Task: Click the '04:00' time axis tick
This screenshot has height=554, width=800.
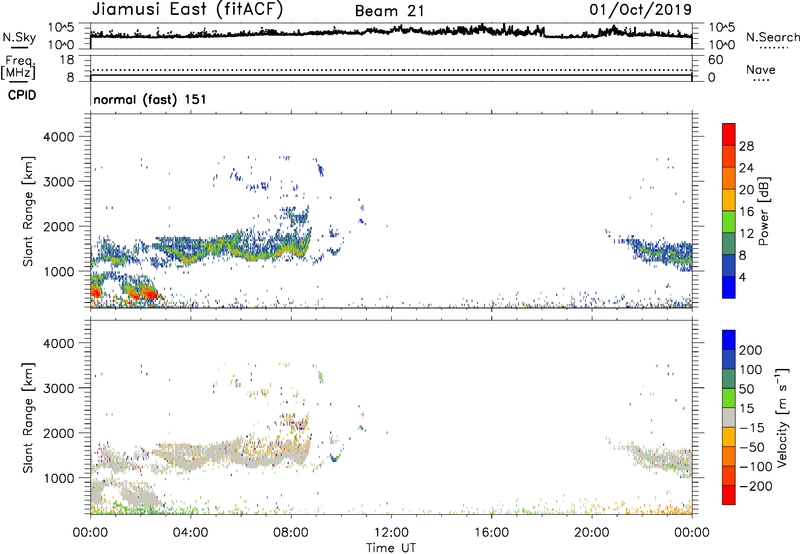Action: [x=191, y=533]
